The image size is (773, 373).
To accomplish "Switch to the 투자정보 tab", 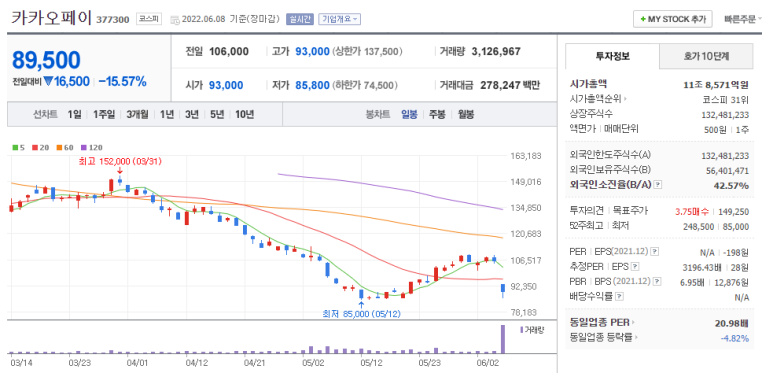I will point(612,56).
